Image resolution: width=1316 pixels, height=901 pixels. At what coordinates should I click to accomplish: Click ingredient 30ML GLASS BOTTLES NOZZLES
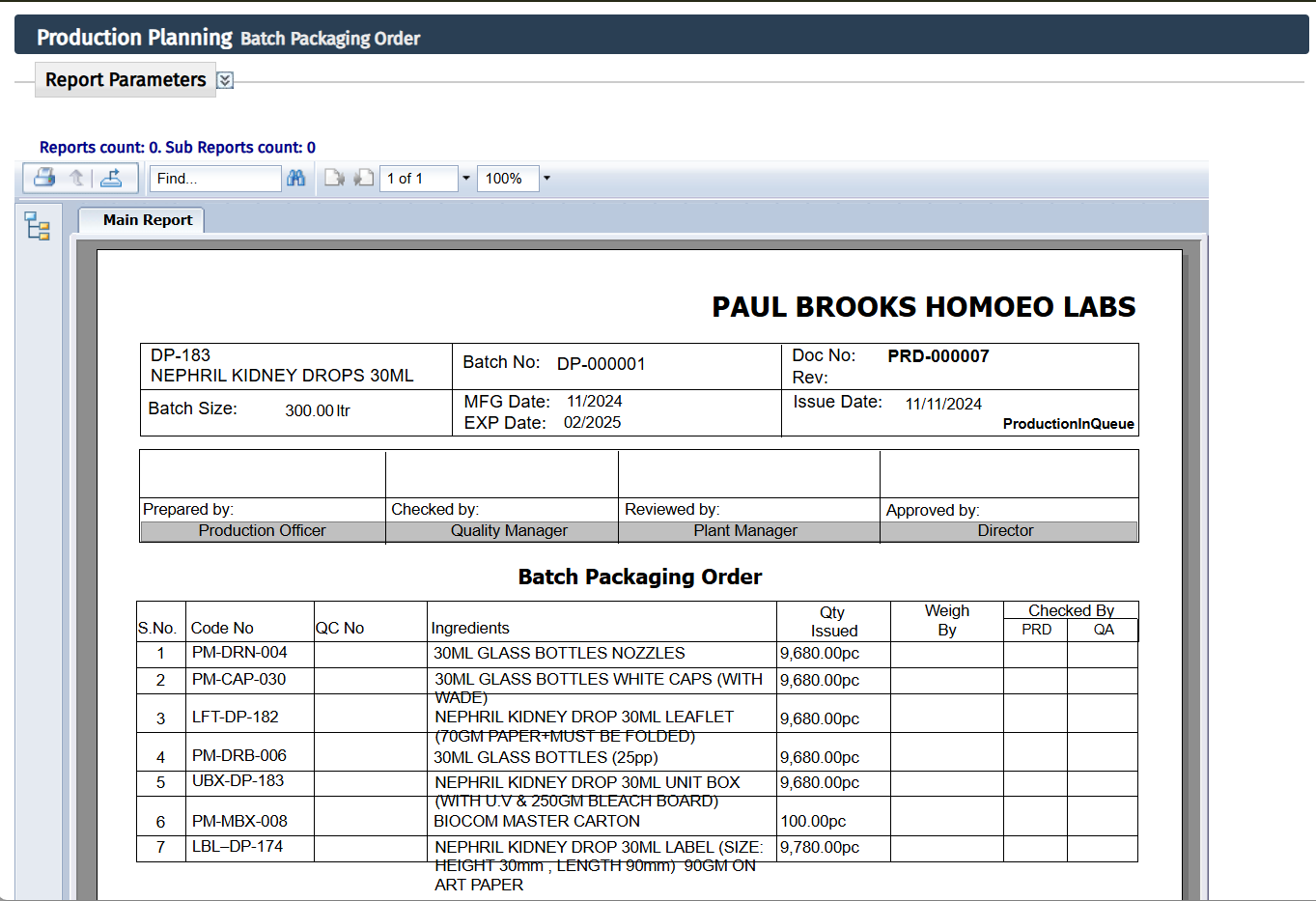[x=559, y=654]
